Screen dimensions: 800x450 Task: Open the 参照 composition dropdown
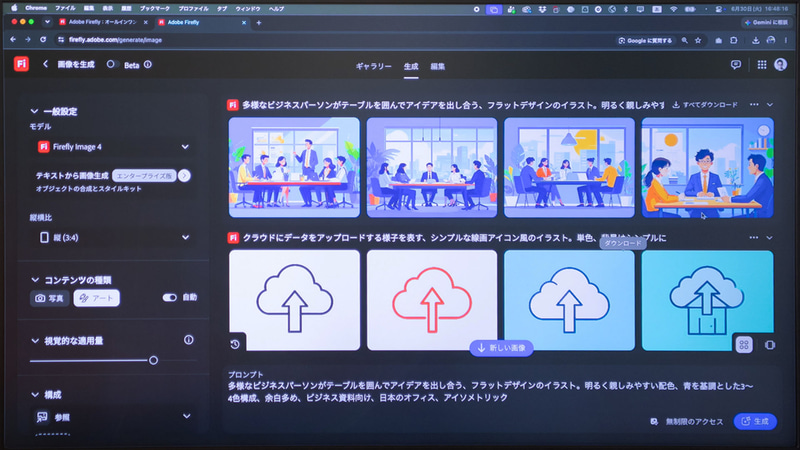point(113,417)
